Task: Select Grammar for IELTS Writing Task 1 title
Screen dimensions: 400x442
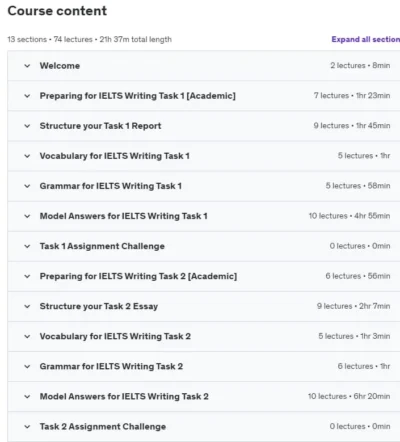Action: (111, 186)
